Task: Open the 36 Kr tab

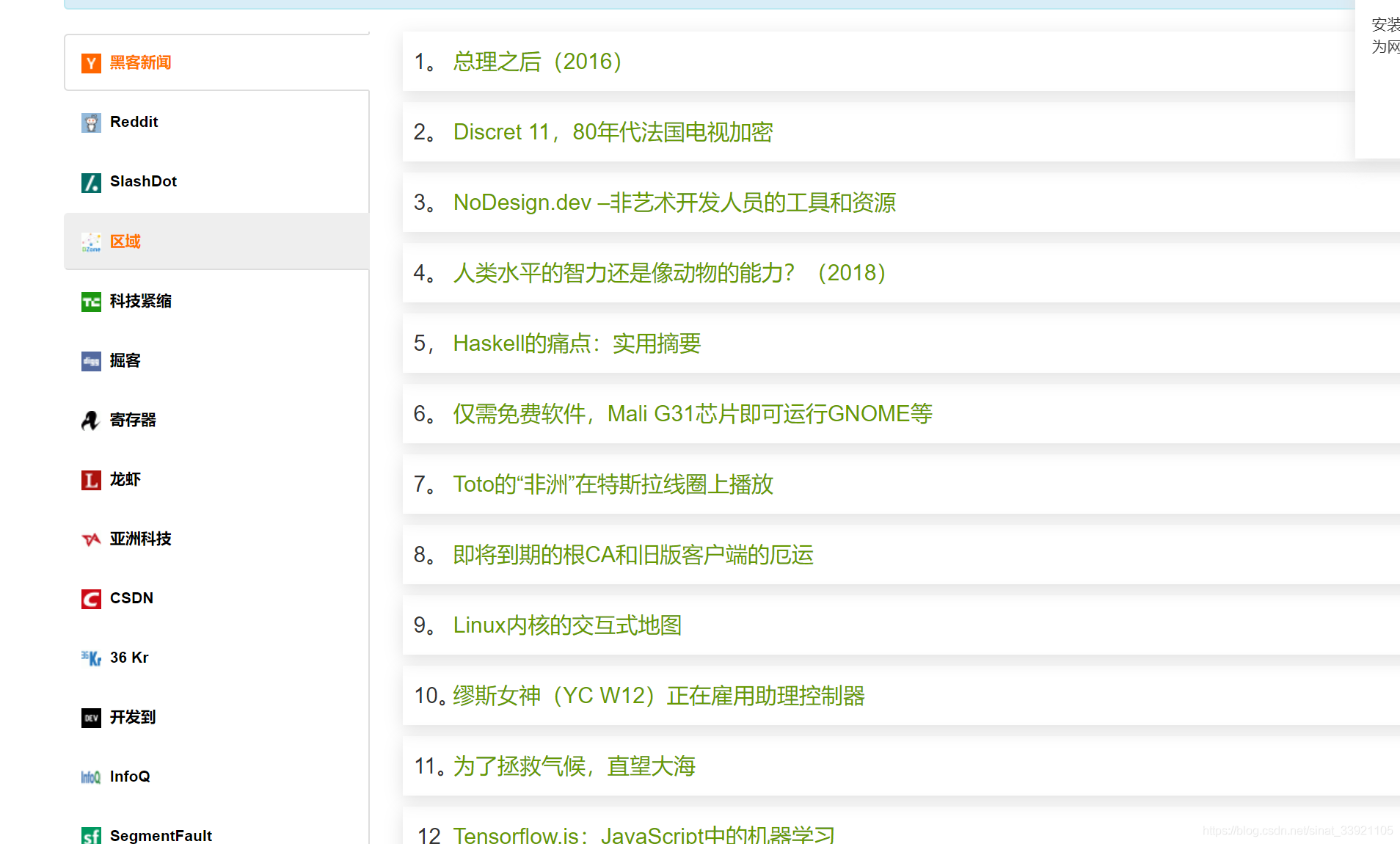Action: (x=216, y=658)
